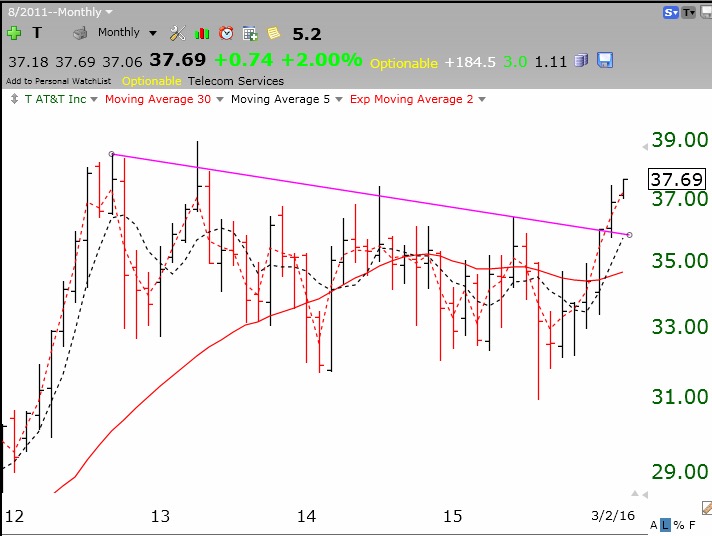Click the 35.00 price axis label

[x=680, y=261]
